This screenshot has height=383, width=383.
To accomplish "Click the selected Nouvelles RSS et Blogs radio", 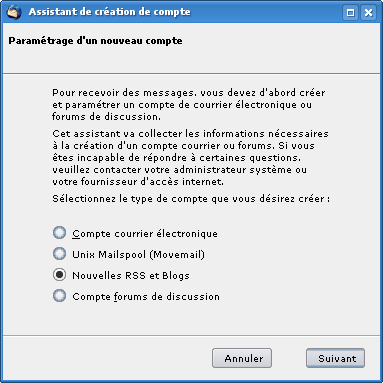I will tap(59, 275).
